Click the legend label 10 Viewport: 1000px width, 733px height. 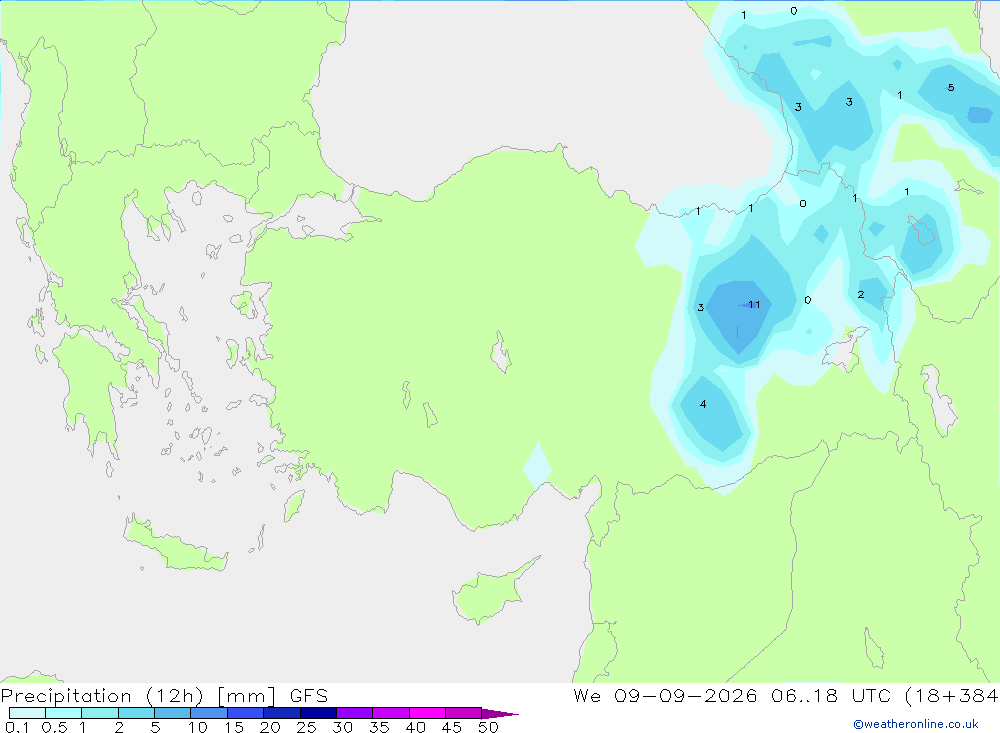click(198, 727)
